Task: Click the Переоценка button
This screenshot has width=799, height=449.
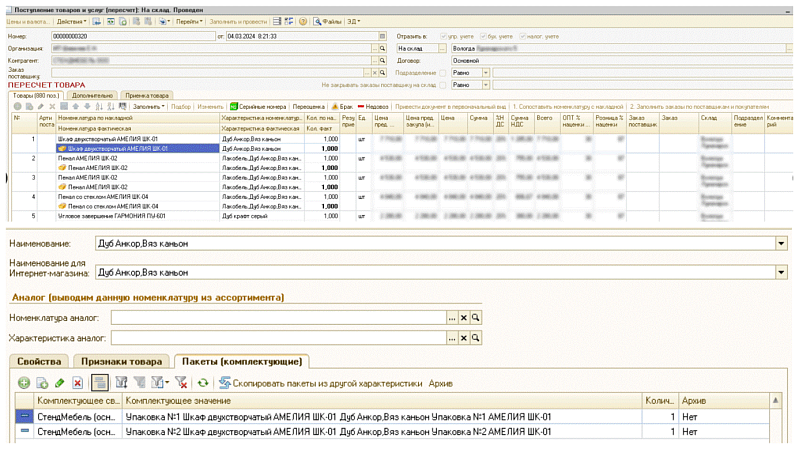Action: [309, 107]
